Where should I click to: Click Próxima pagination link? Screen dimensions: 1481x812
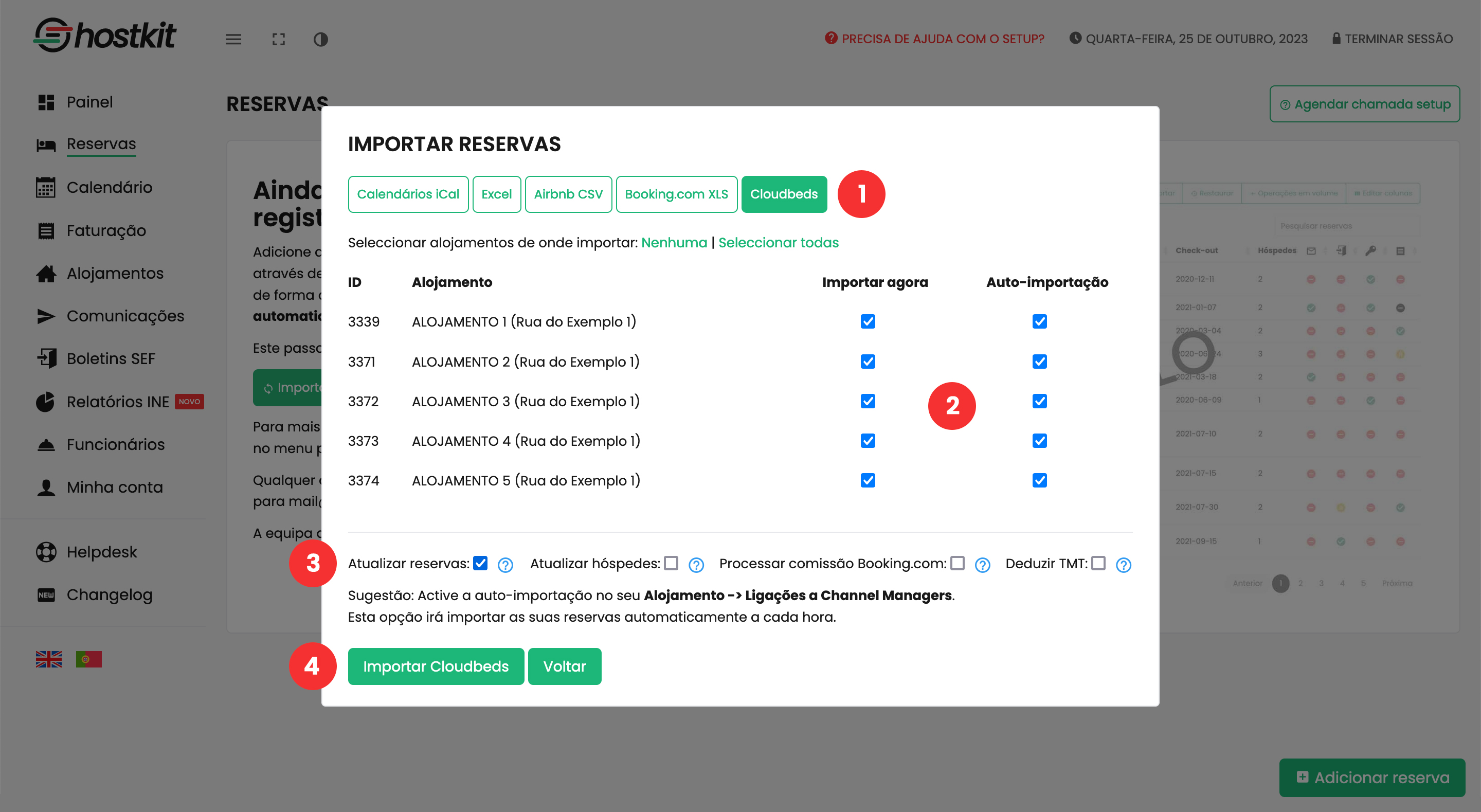(1397, 583)
